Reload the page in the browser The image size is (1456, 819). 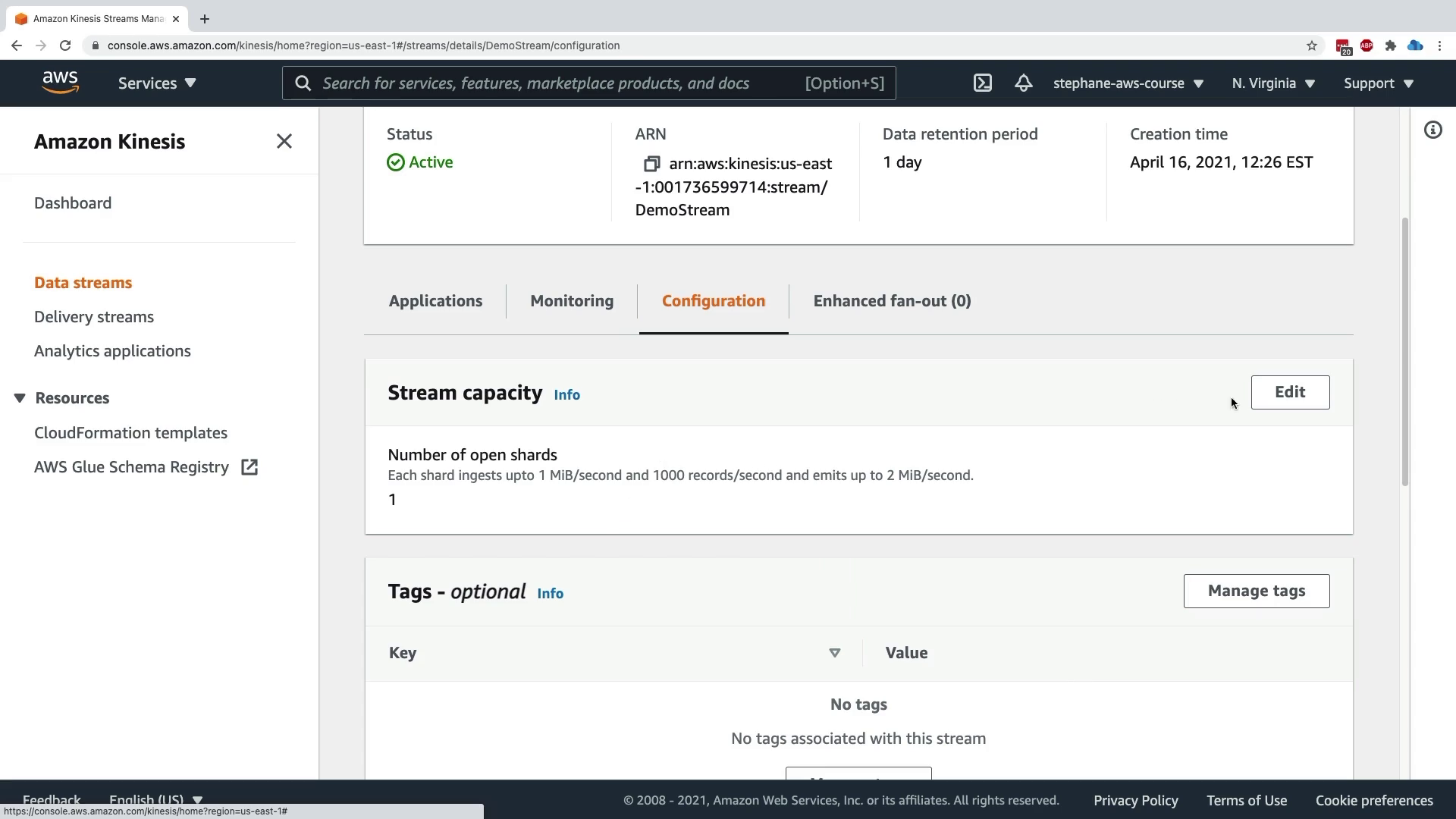pyautogui.click(x=65, y=45)
